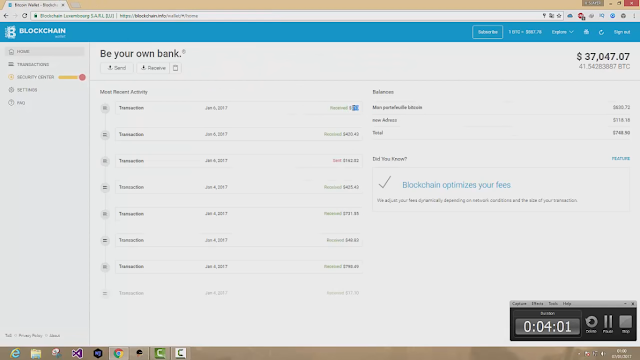Open the Security Center sidebar item
Image resolution: width=640 pixels, height=360 pixels.
(35, 77)
